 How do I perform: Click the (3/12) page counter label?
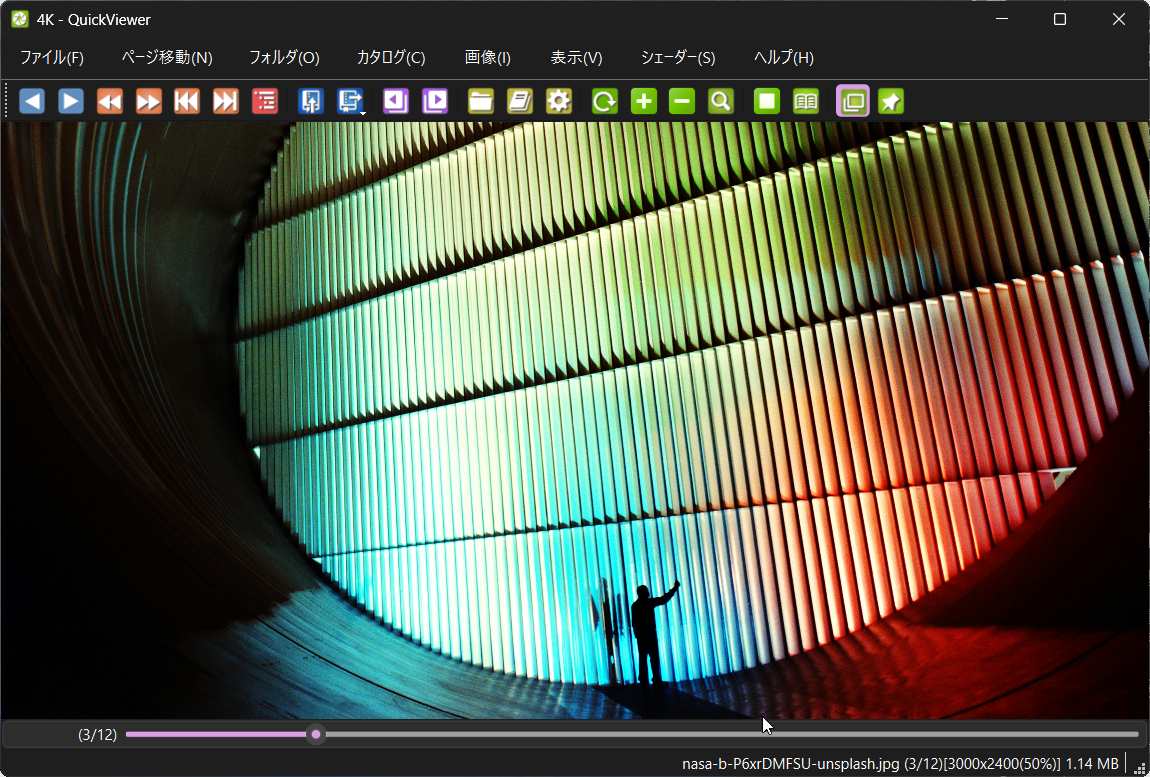click(x=98, y=734)
